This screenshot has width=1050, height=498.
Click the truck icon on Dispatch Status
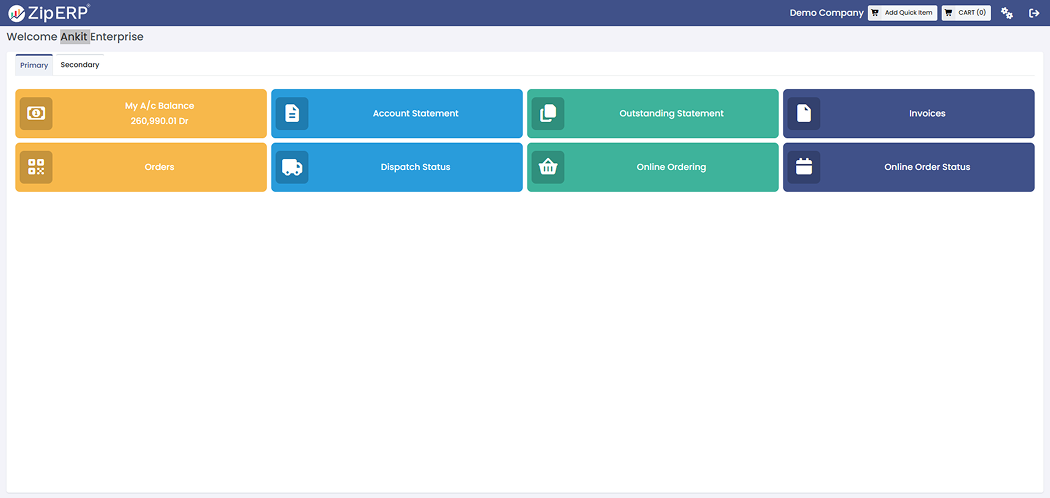click(x=292, y=167)
